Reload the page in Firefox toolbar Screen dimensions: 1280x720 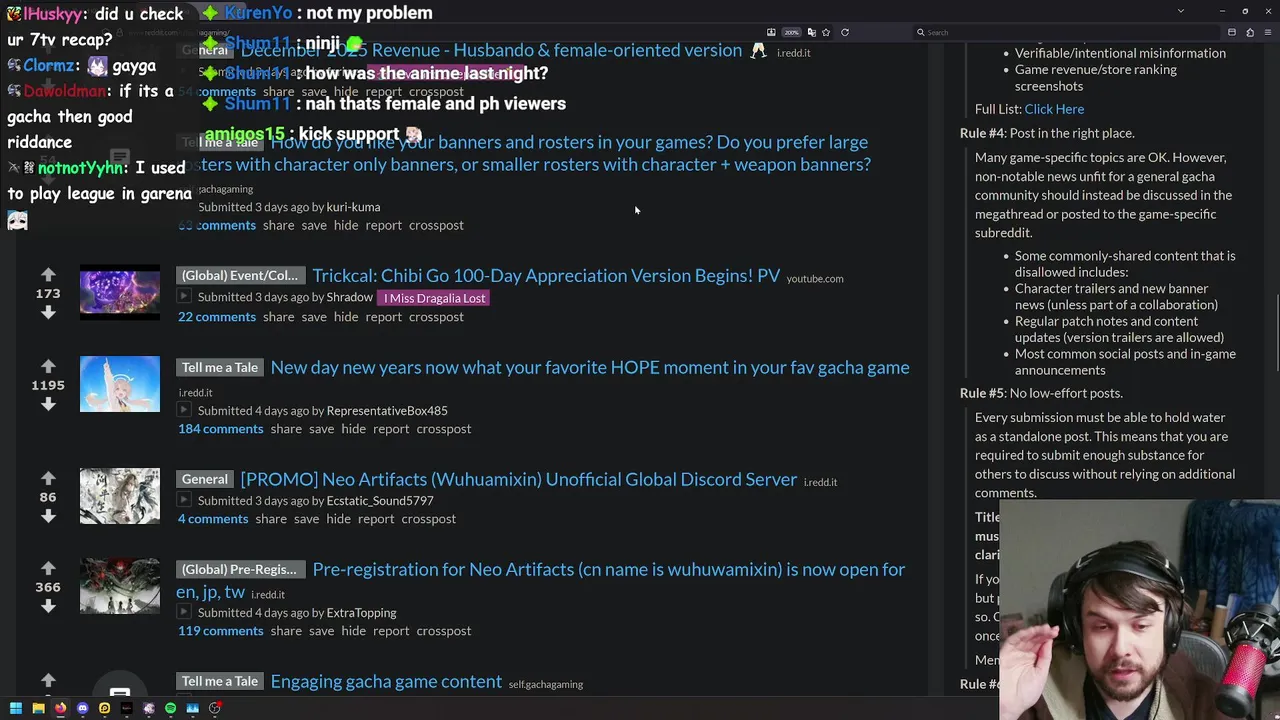(845, 32)
